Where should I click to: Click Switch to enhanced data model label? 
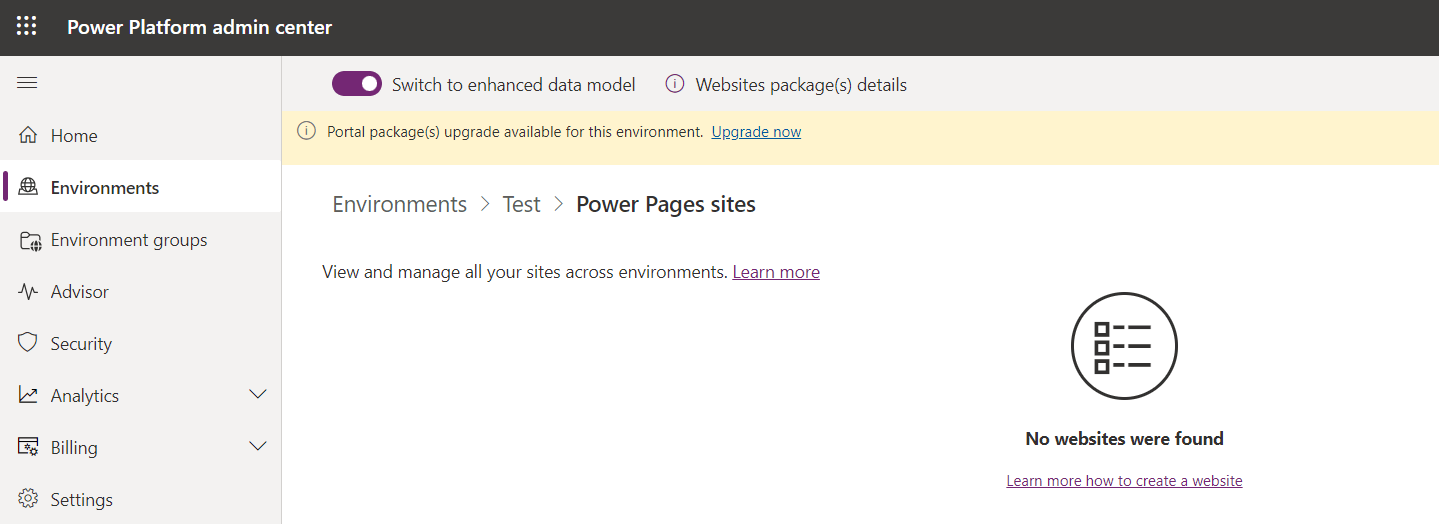513,85
